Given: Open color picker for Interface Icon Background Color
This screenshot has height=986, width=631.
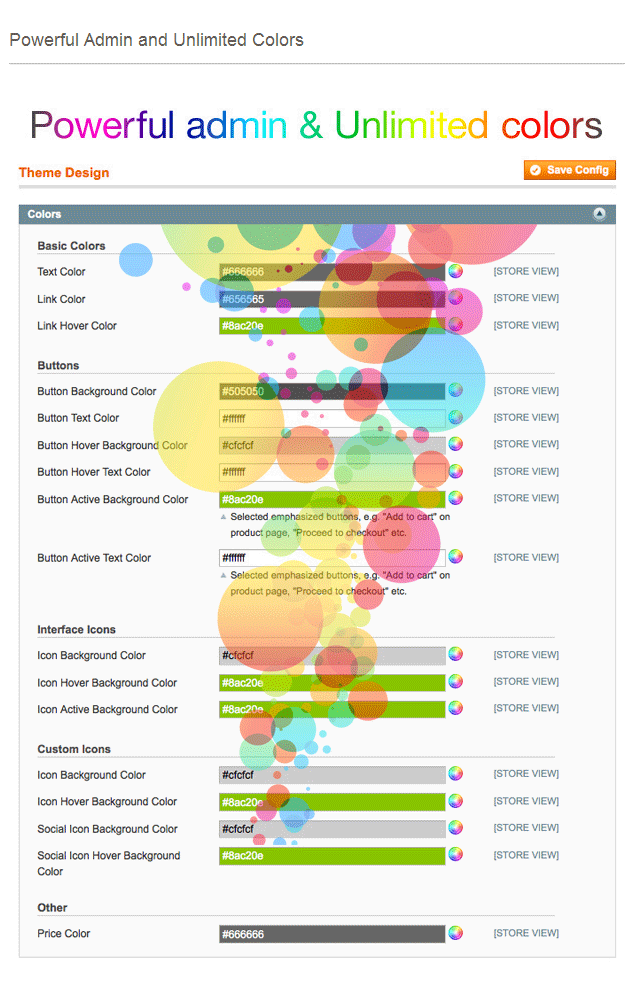Looking at the screenshot, I should pos(455,655).
